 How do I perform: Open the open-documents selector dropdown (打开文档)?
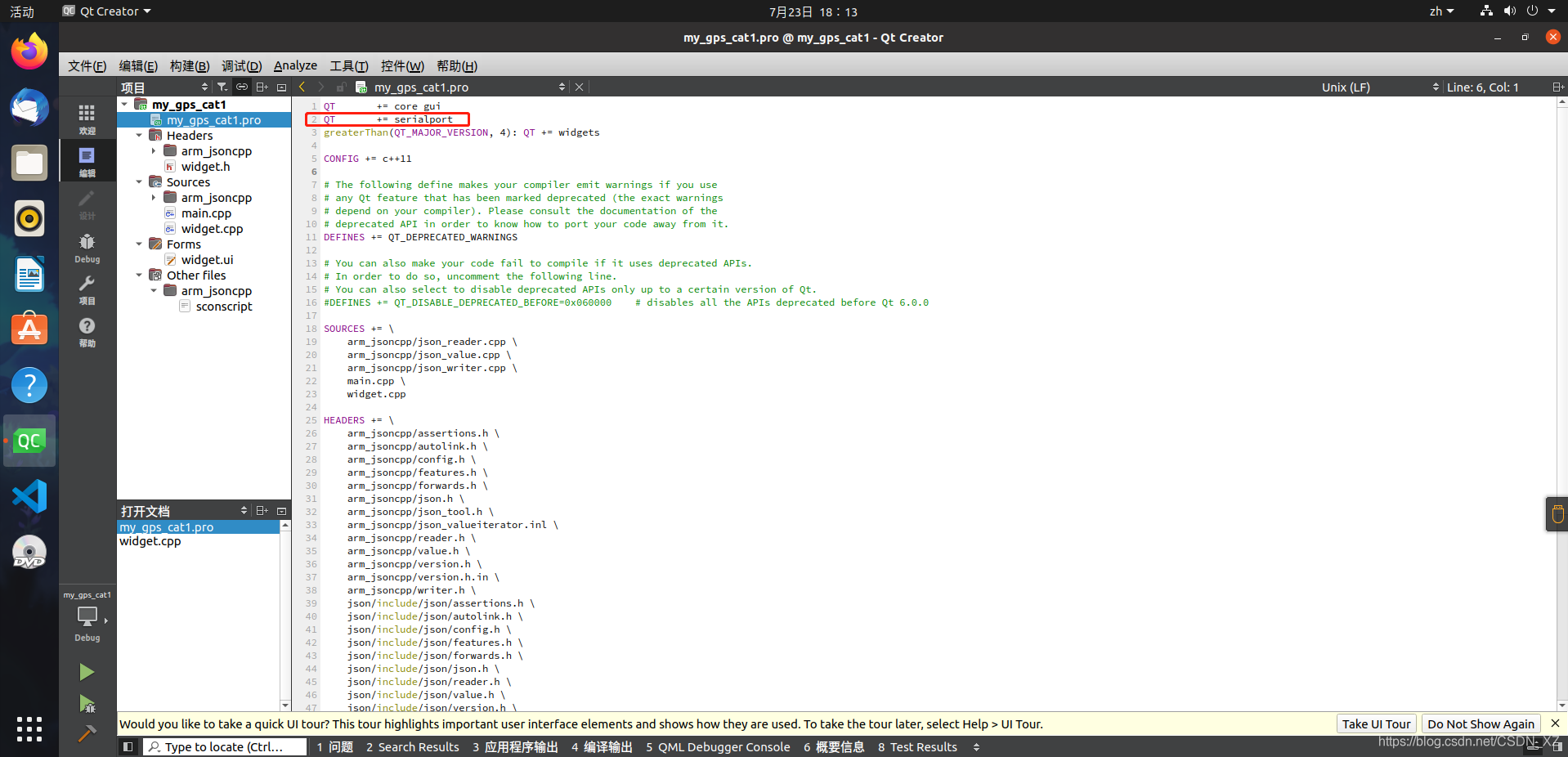pos(184,510)
